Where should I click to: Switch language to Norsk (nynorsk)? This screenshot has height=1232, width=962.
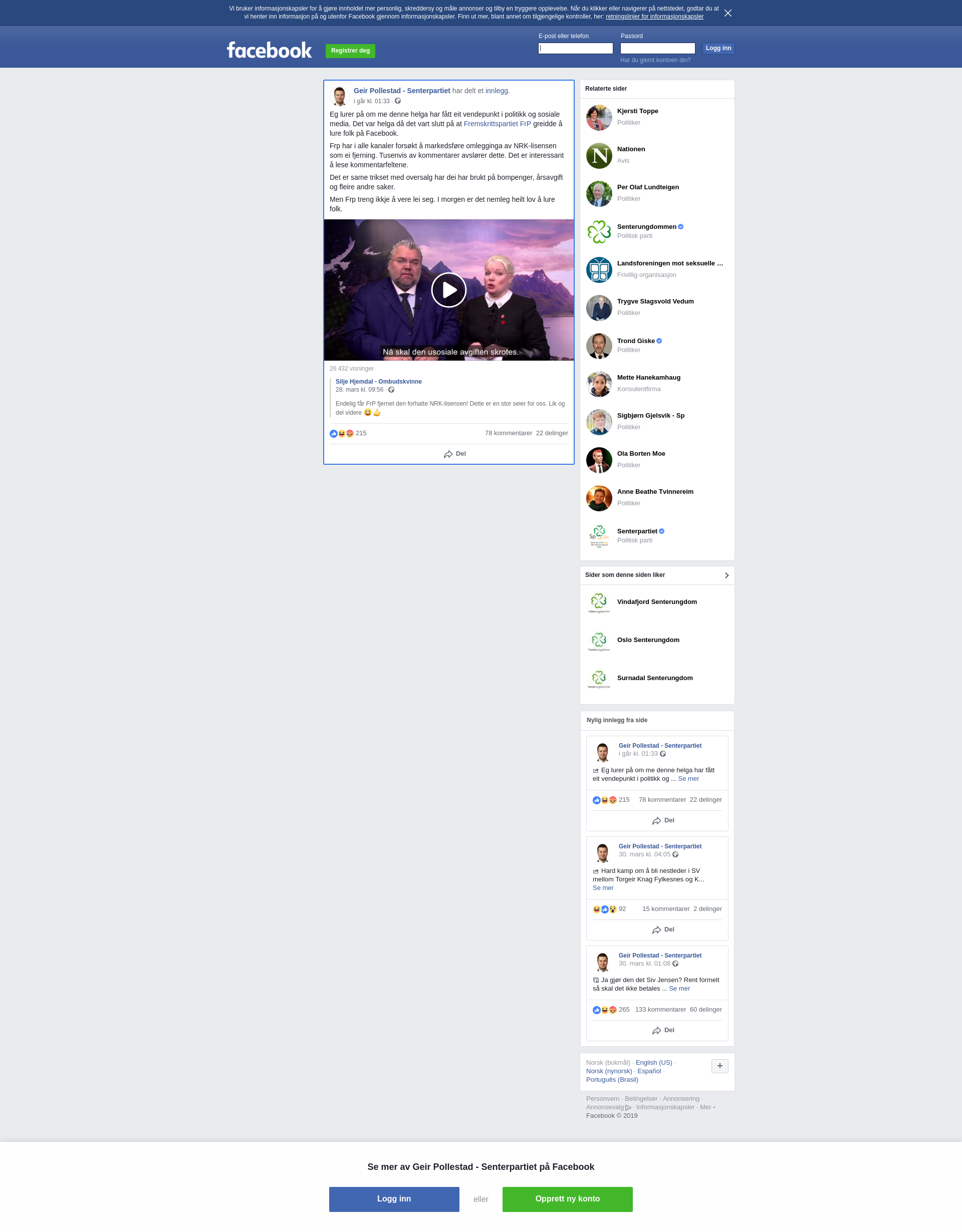[609, 1071]
